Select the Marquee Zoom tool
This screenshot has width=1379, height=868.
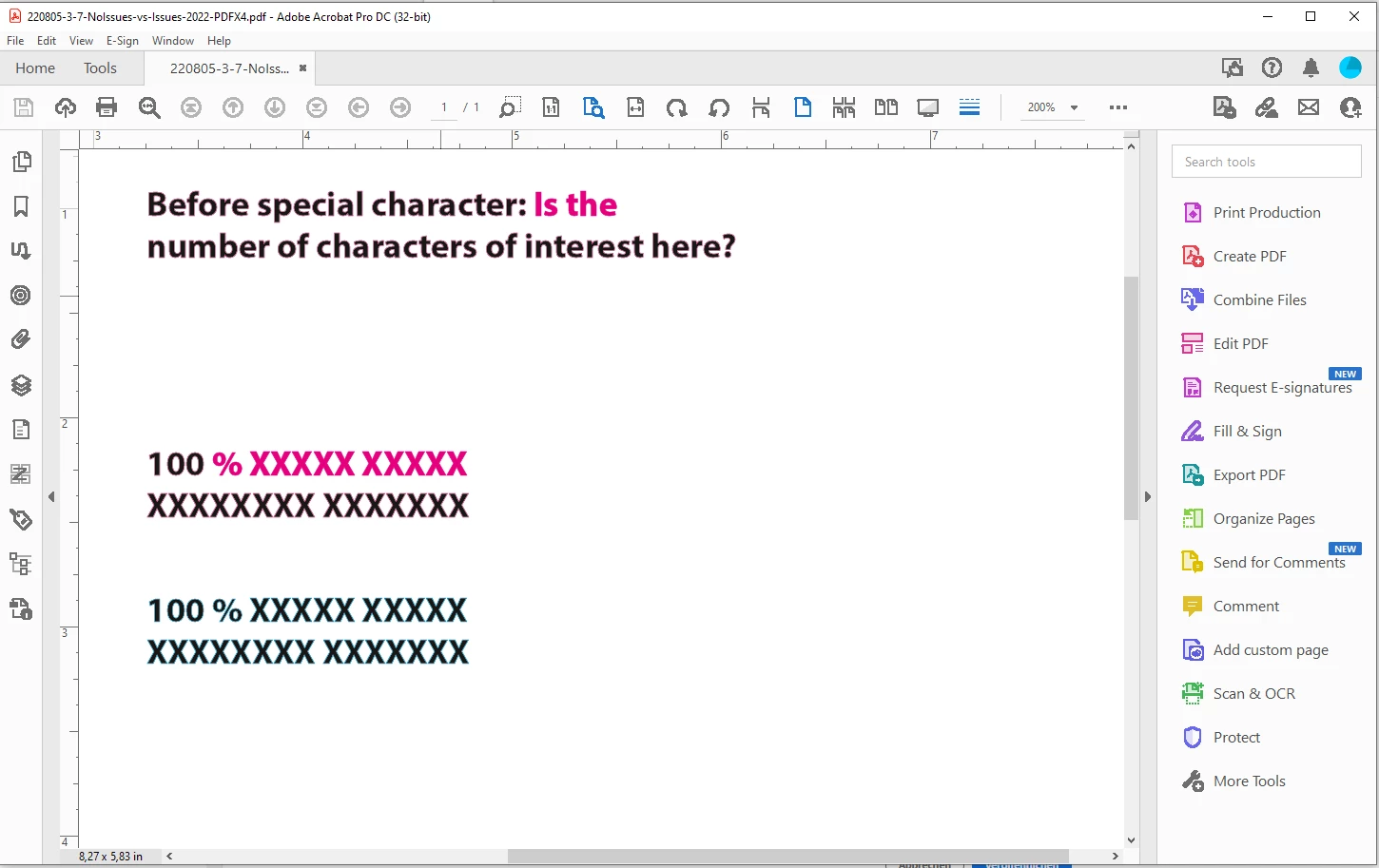pos(510,107)
